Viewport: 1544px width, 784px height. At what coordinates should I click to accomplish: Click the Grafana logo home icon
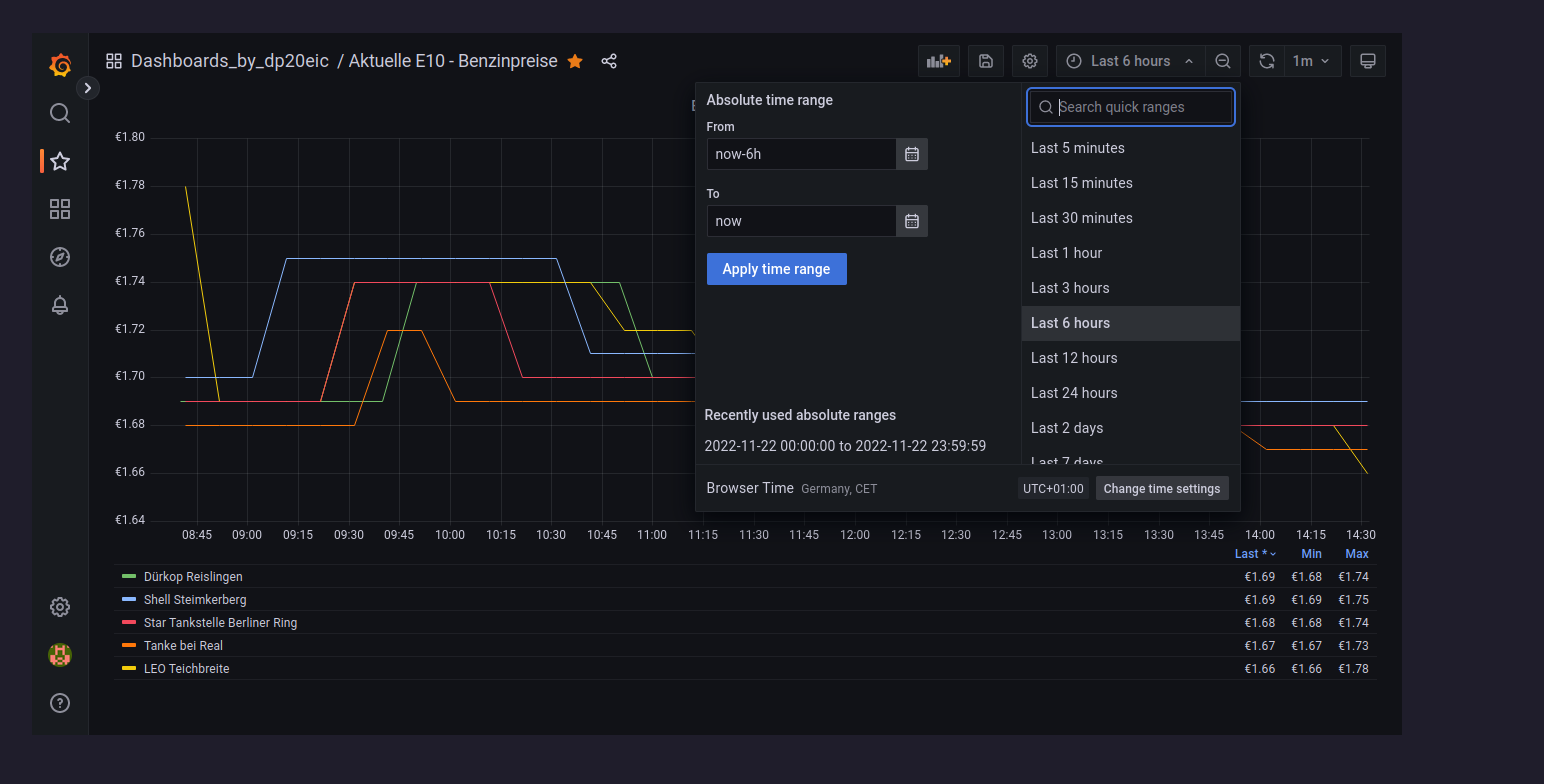(x=60, y=66)
